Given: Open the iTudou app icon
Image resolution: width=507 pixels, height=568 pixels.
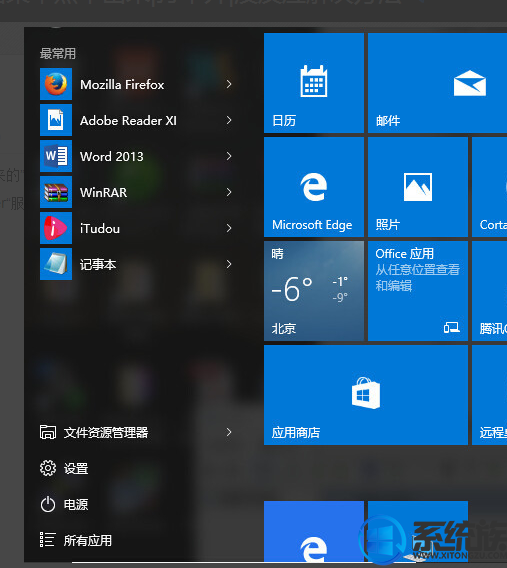Looking at the screenshot, I should point(56,228).
